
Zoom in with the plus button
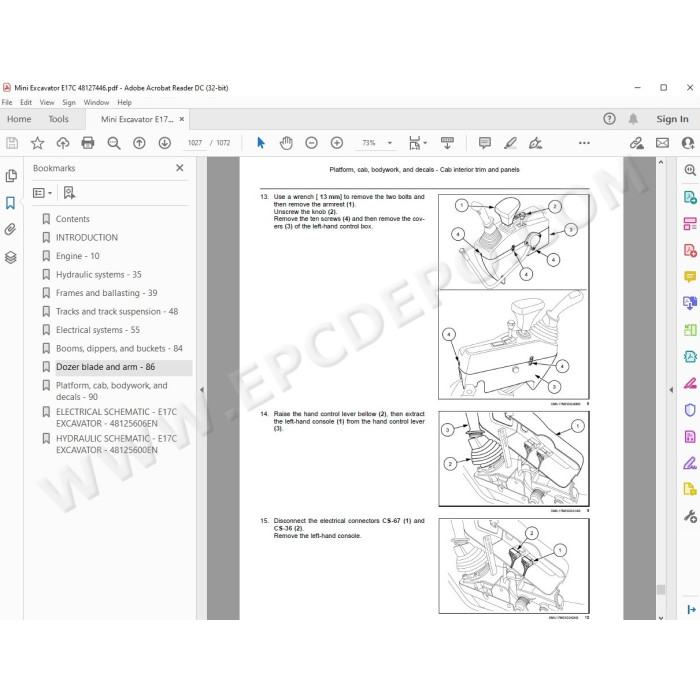(337, 143)
